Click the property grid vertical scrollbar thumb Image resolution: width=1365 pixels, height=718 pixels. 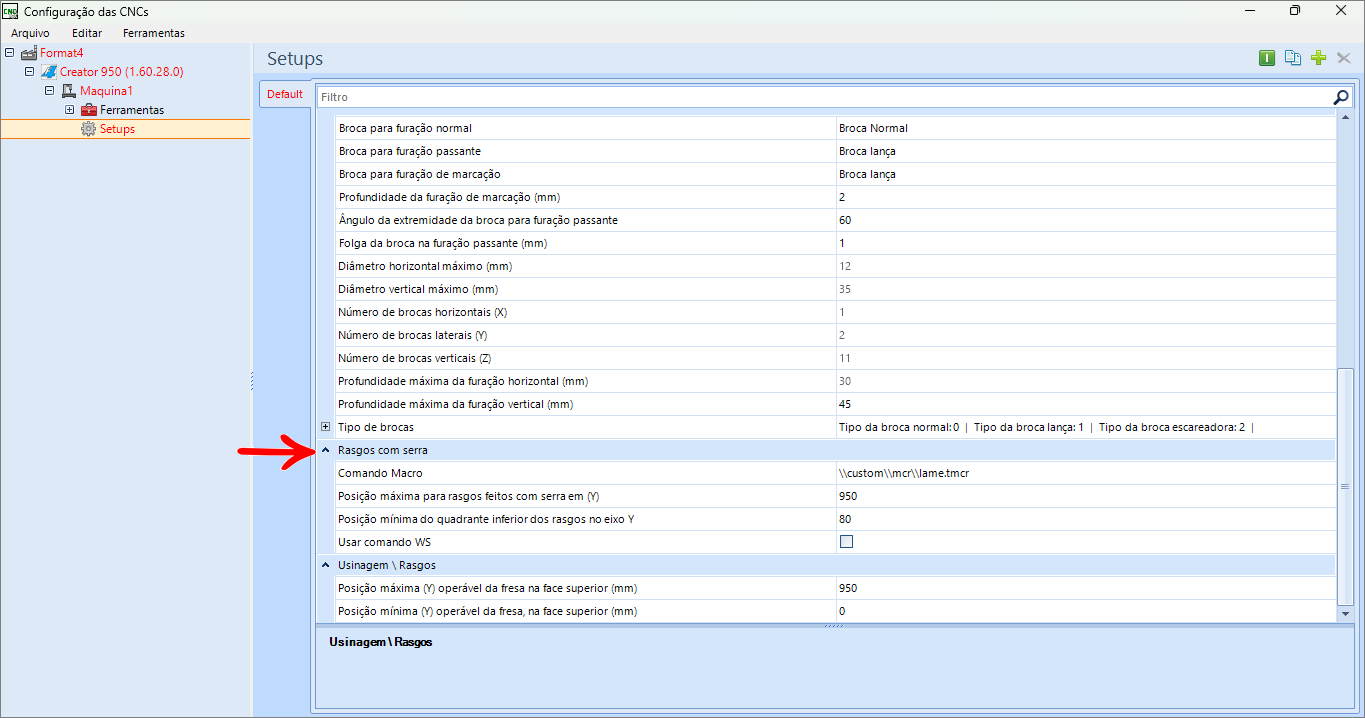pos(1345,486)
